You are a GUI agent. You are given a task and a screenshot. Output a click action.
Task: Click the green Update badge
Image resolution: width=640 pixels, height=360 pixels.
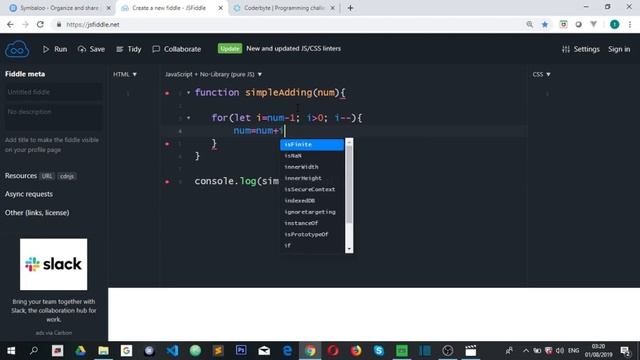230,49
